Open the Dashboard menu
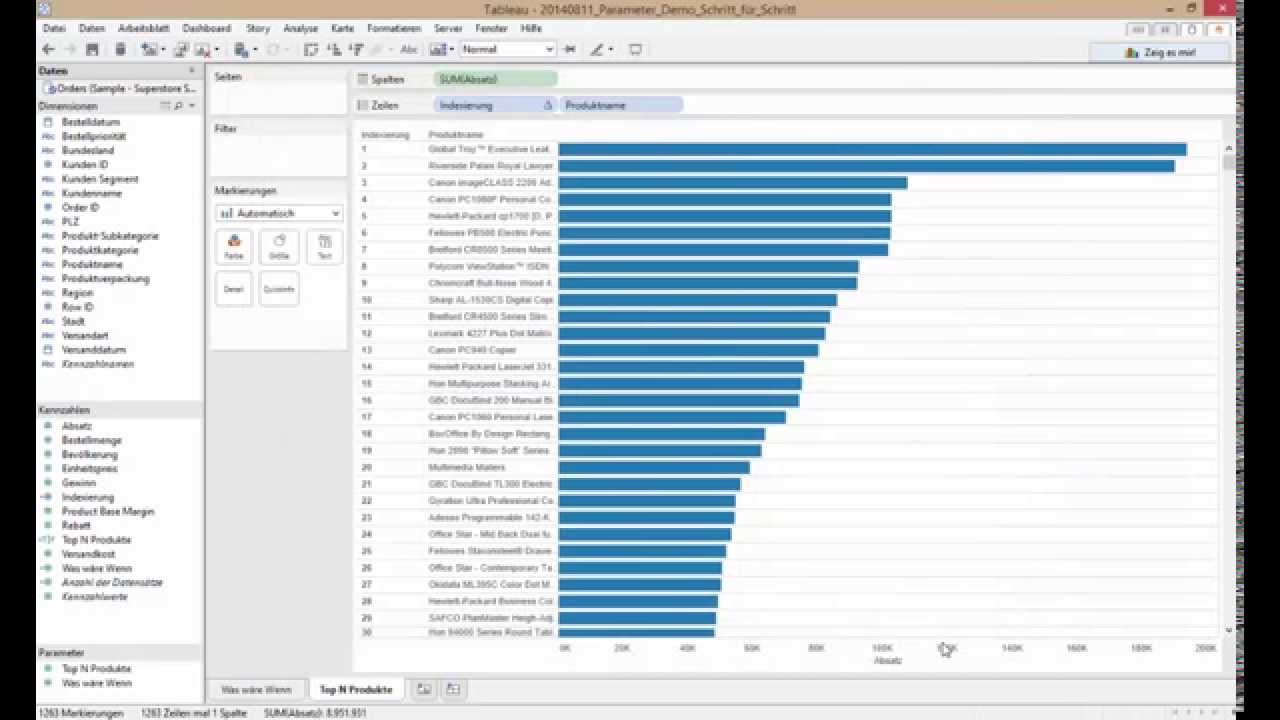 point(206,29)
